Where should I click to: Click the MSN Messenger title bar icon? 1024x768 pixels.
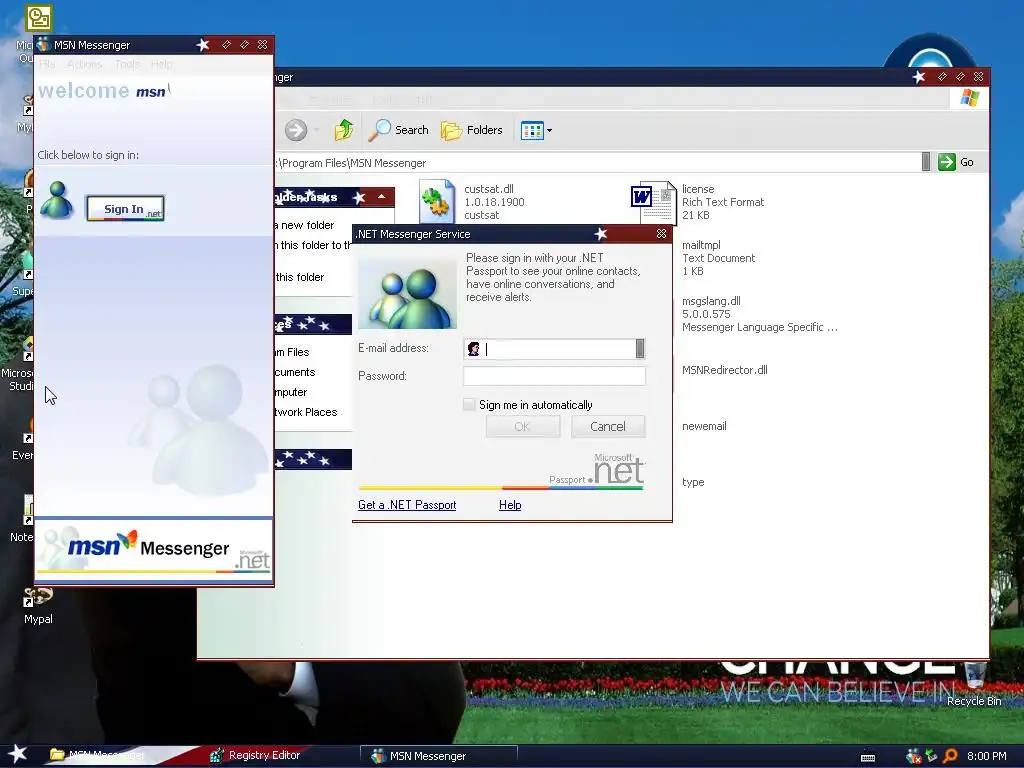coord(44,44)
